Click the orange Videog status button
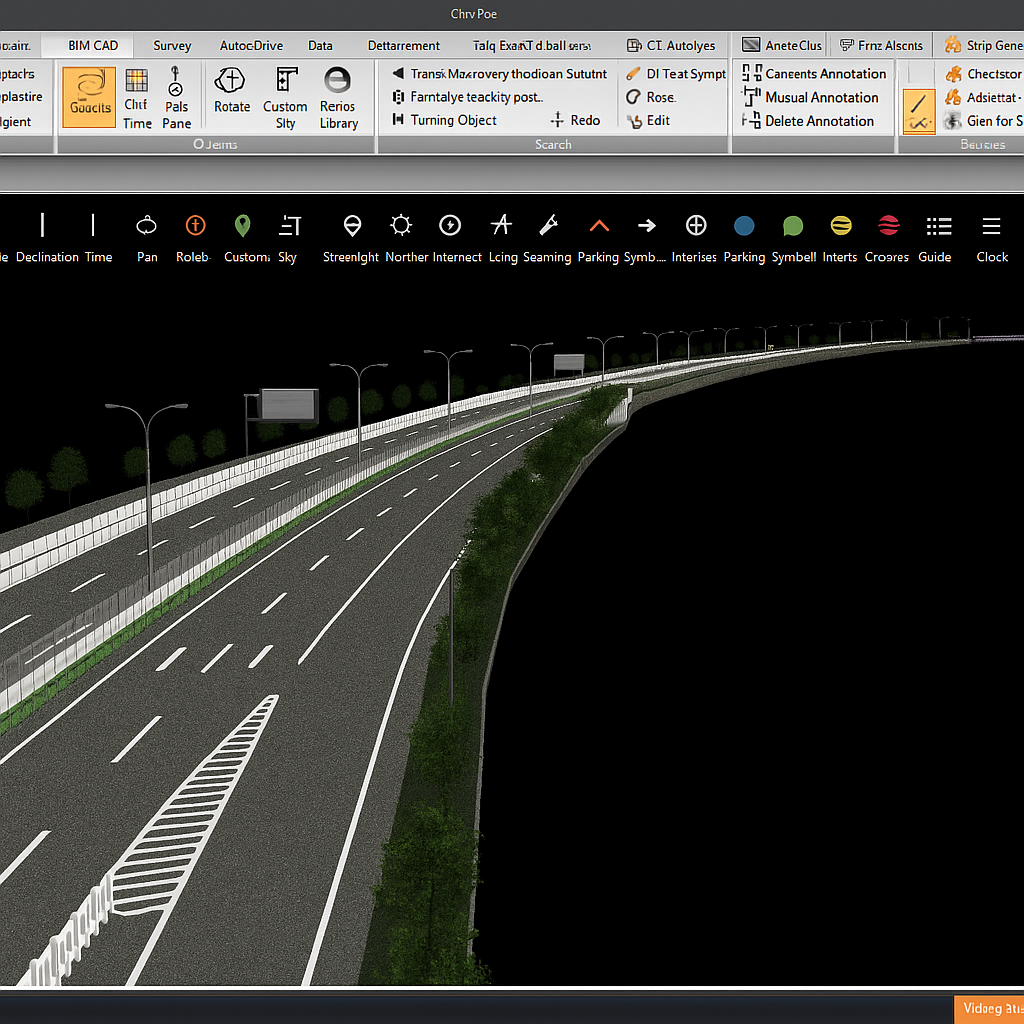 coord(988,1009)
